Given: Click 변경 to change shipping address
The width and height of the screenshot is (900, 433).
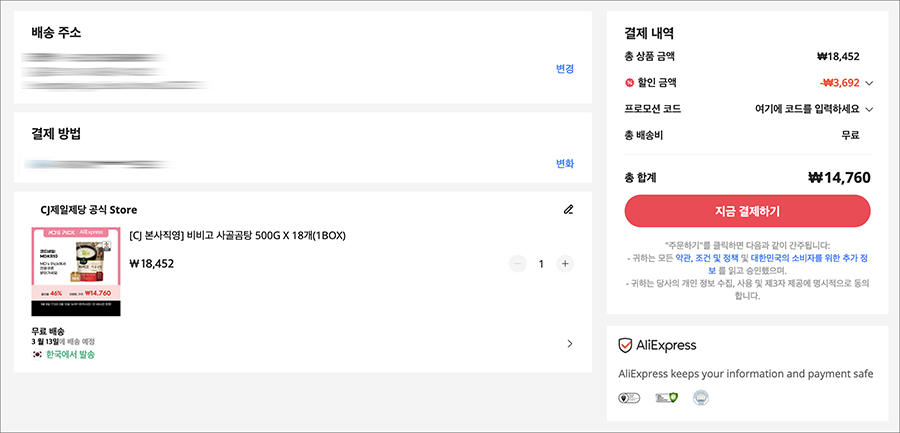Looking at the screenshot, I should click(565, 69).
